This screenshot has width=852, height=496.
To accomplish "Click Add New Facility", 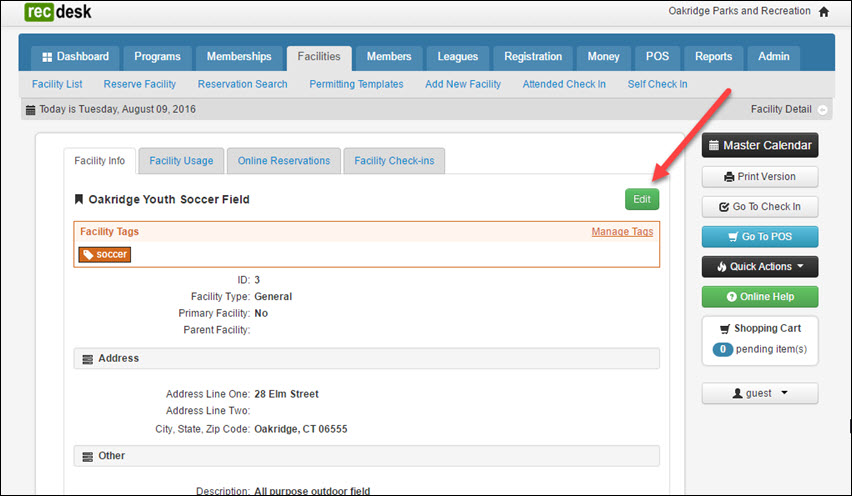I will [463, 84].
